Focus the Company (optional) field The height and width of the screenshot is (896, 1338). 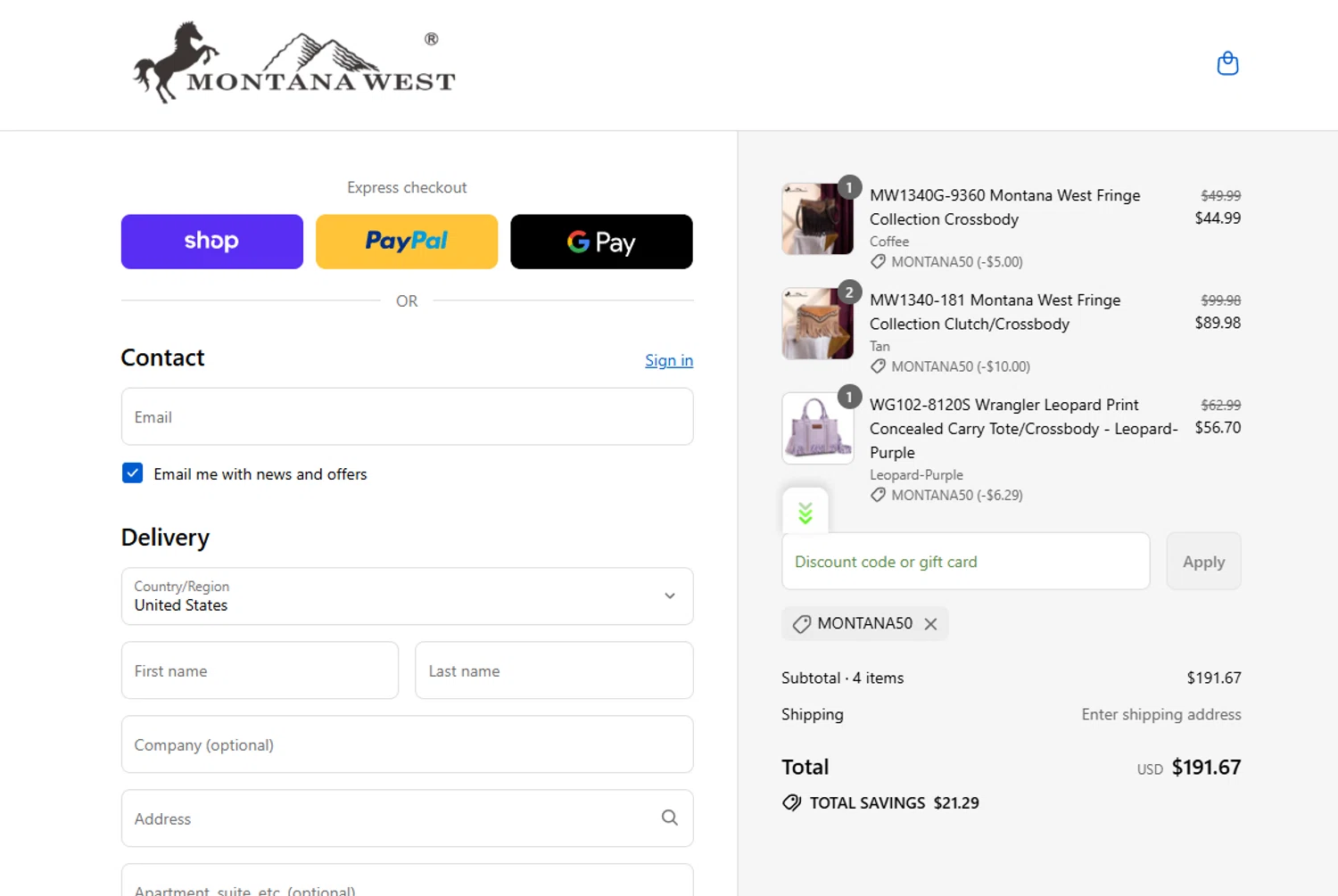click(x=407, y=744)
